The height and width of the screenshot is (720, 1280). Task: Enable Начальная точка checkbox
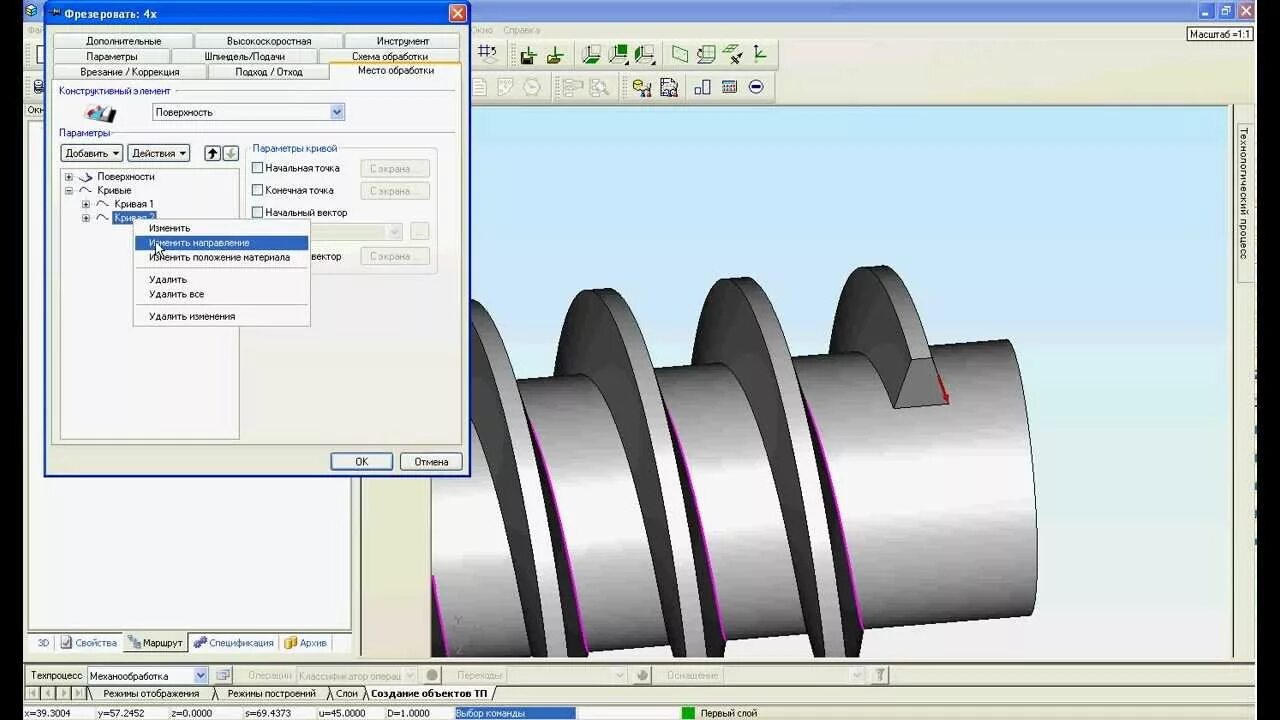click(257, 168)
